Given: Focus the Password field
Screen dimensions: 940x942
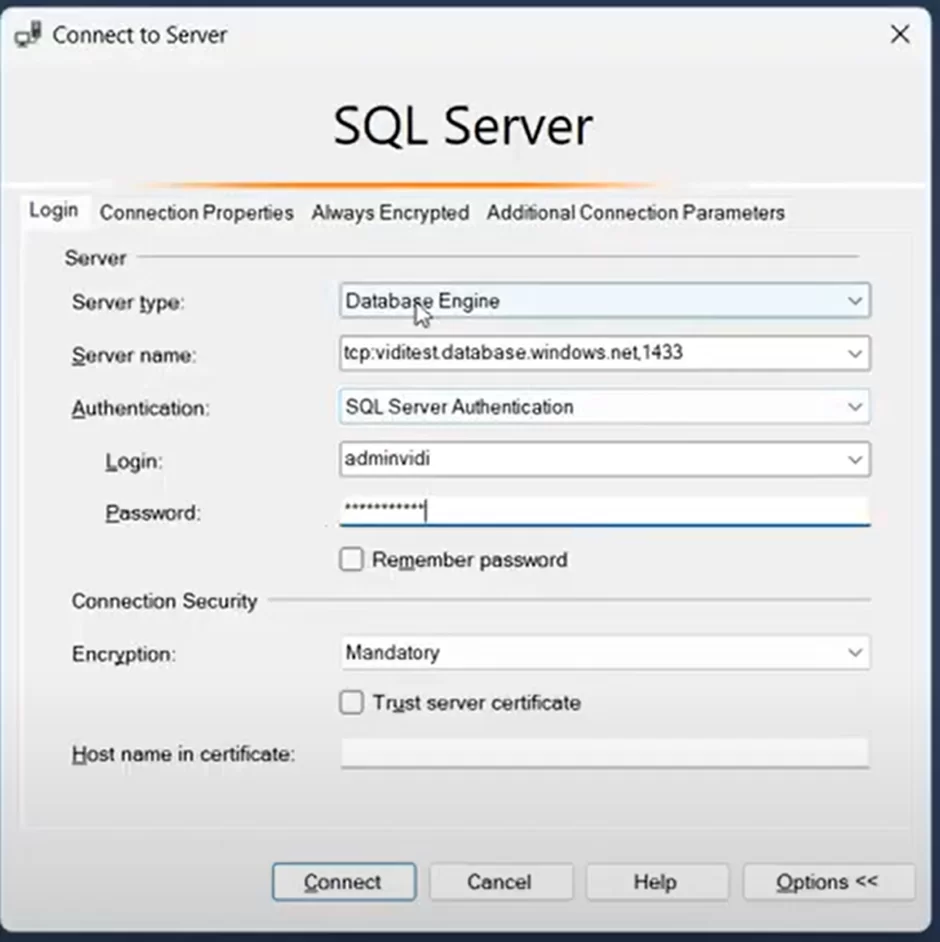Looking at the screenshot, I should 605,511.
